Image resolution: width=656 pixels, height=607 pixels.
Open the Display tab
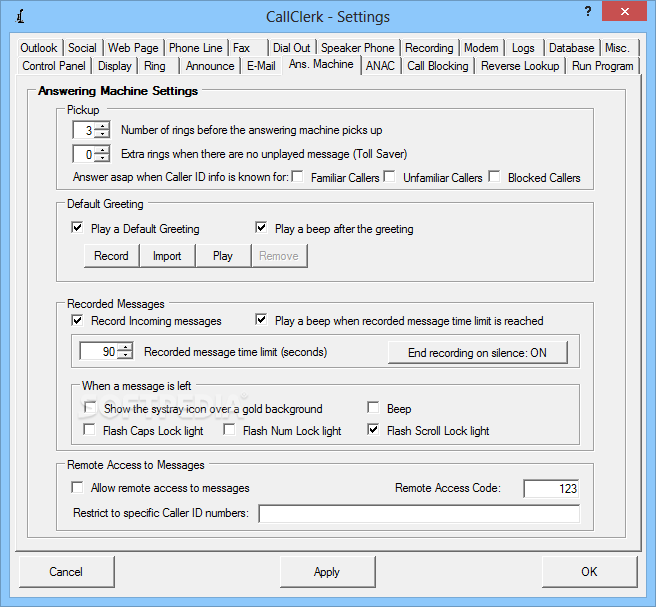(115, 66)
